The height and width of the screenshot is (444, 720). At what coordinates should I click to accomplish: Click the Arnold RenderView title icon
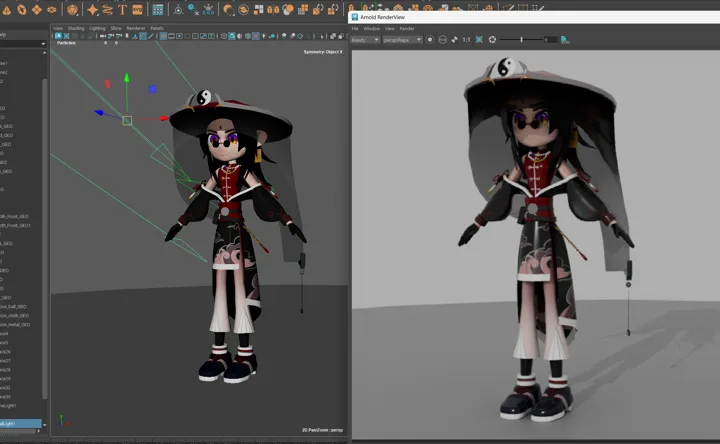(354, 17)
